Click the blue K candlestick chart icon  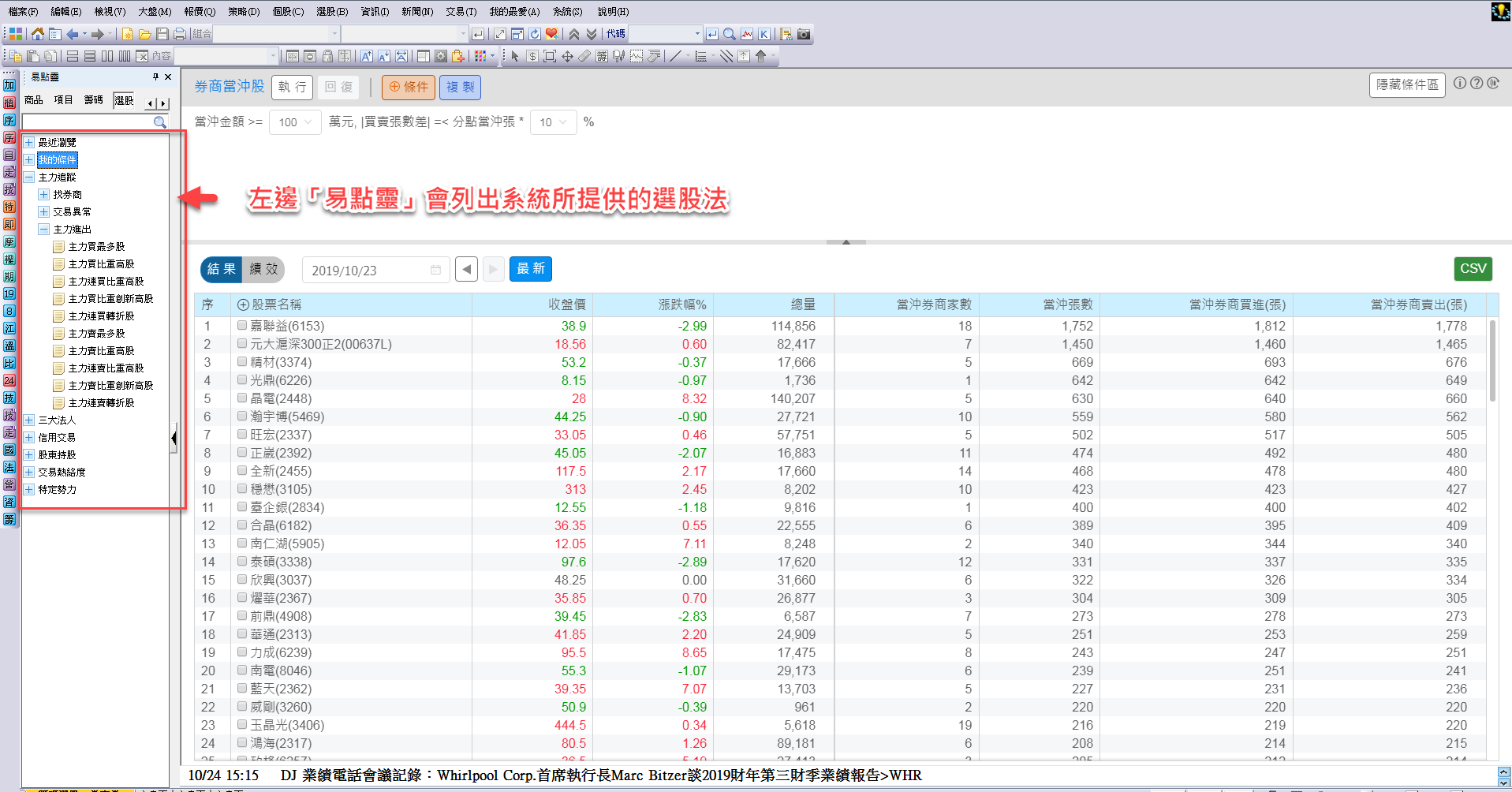pyautogui.click(x=764, y=34)
